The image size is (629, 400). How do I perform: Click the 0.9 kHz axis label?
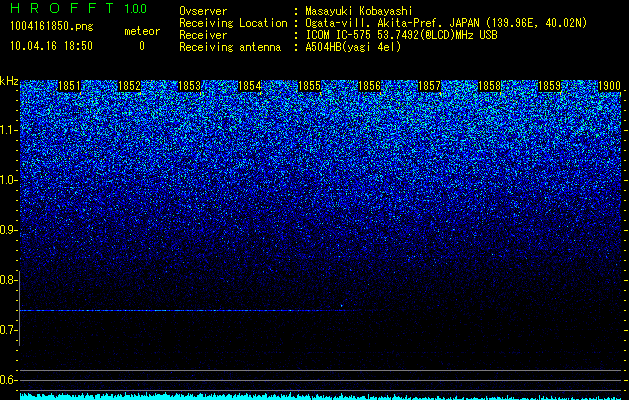pyautogui.click(x=9, y=230)
